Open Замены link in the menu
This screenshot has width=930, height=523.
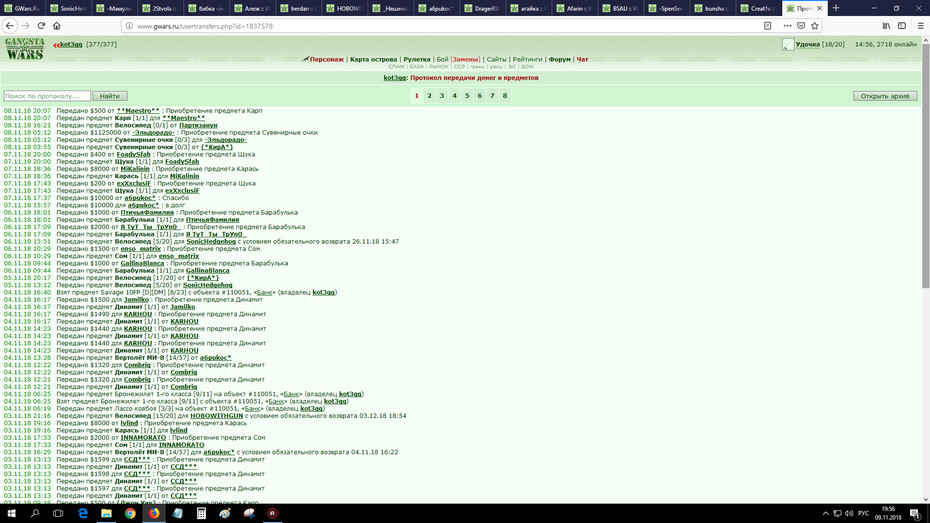click(x=465, y=59)
